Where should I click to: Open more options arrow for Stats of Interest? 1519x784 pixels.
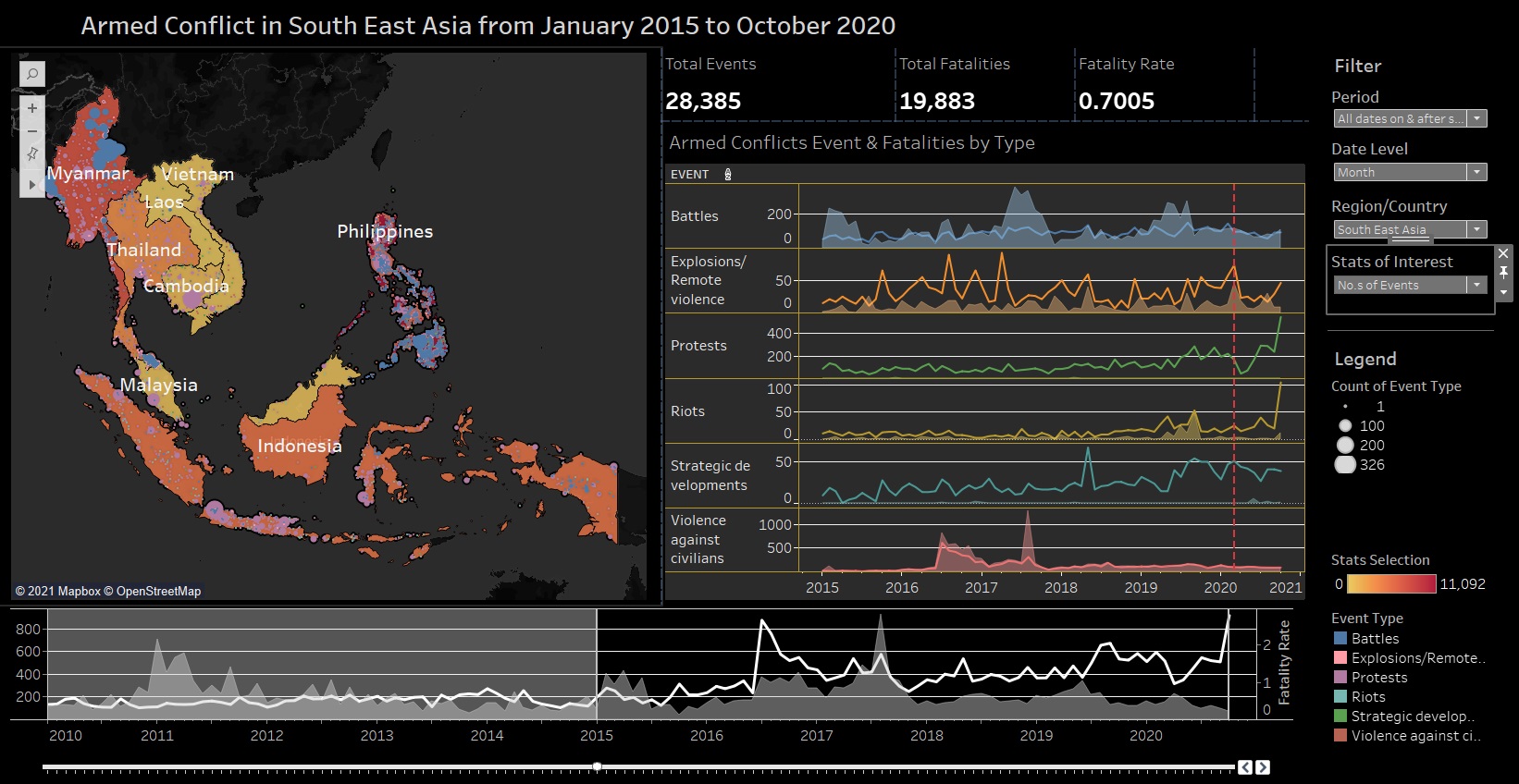[1503, 292]
